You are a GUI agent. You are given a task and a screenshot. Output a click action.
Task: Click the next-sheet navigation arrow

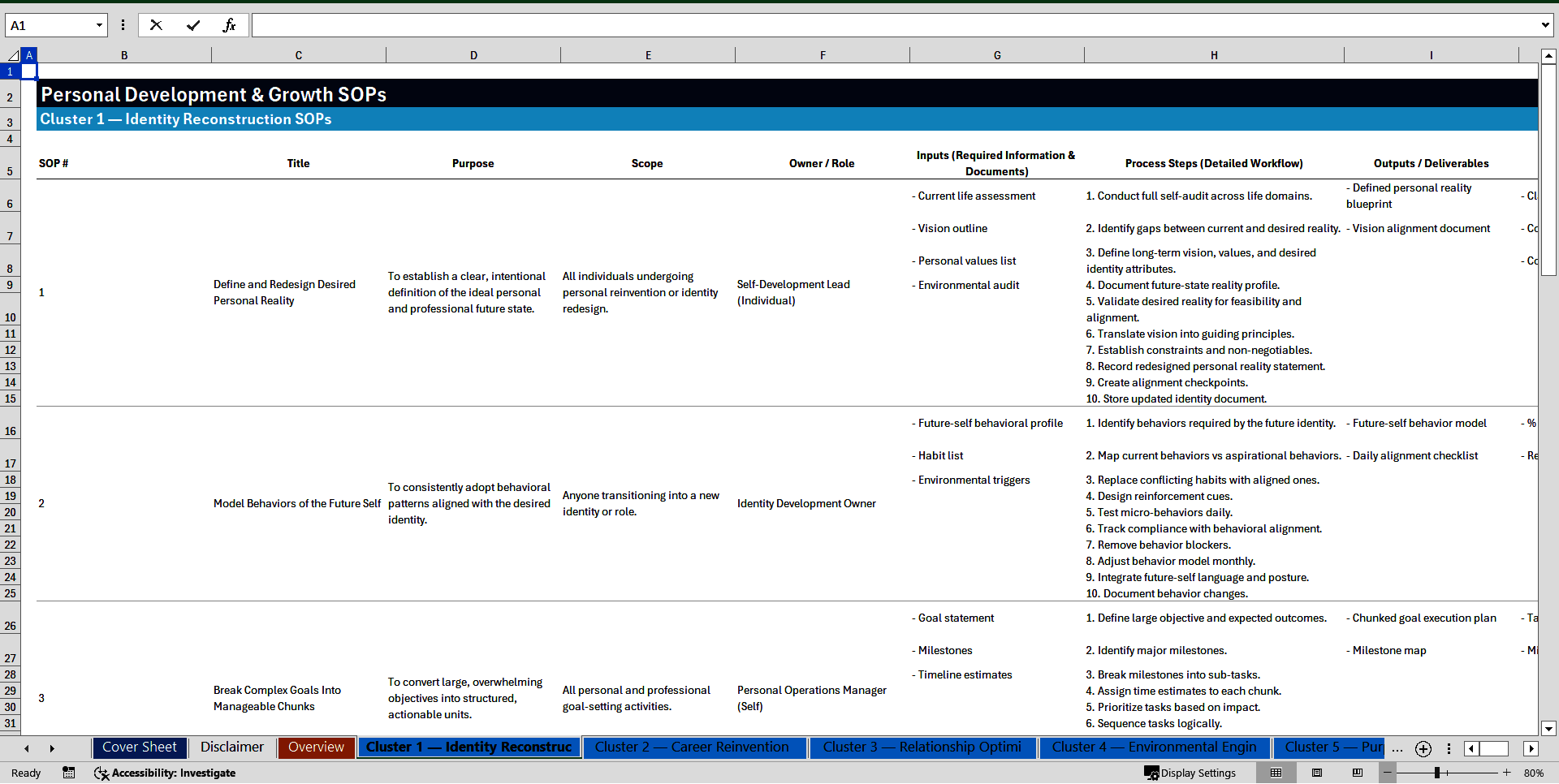52,748
